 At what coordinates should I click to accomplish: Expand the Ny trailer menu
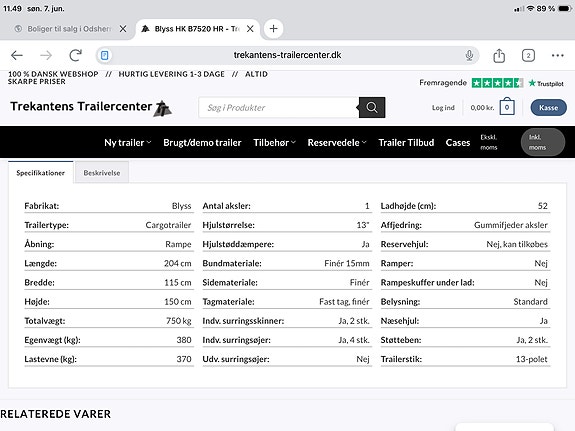128,143
